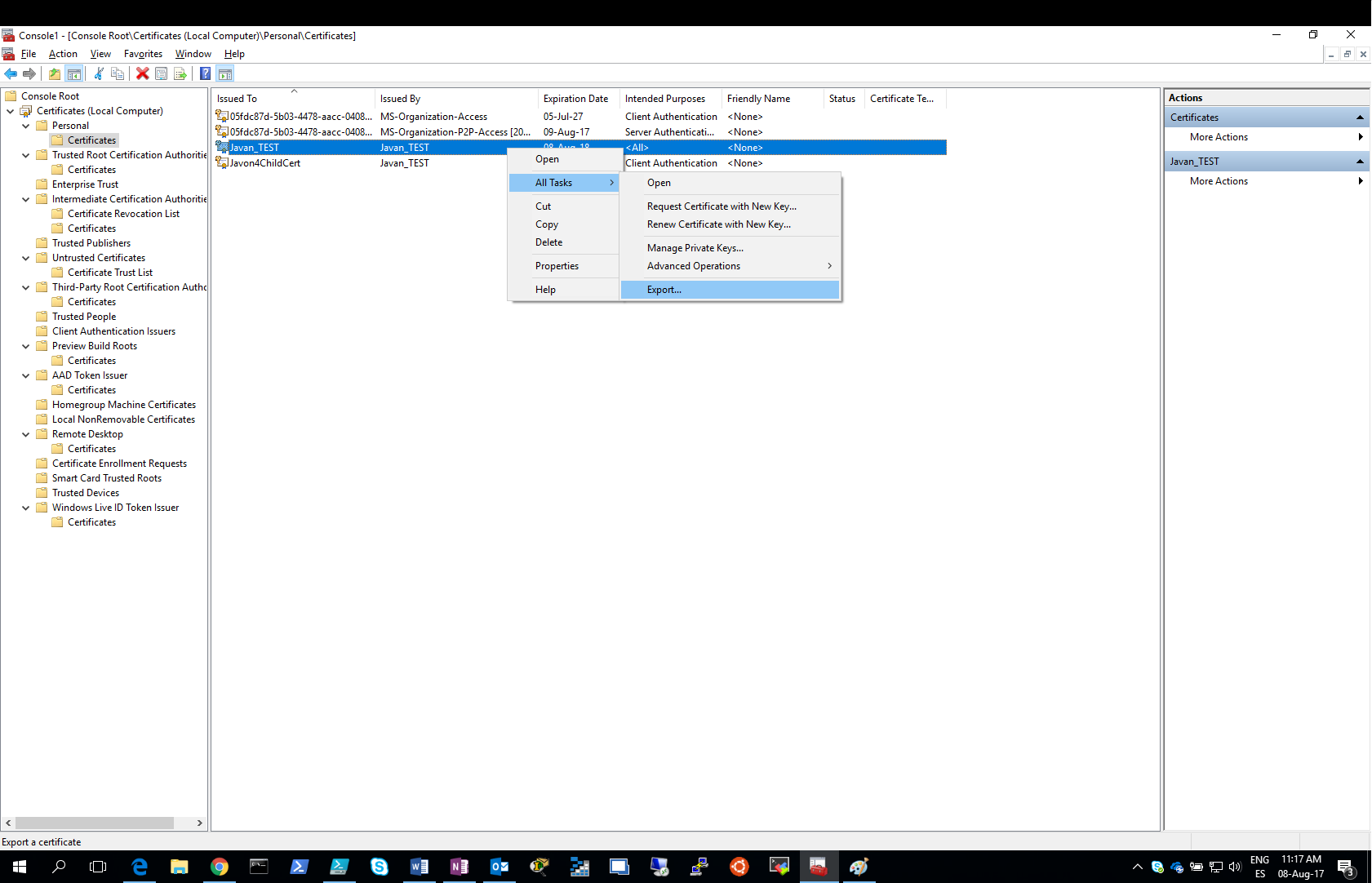
Task: Collapse the Untrusted Certificates tree node
Action: point(25,258)
